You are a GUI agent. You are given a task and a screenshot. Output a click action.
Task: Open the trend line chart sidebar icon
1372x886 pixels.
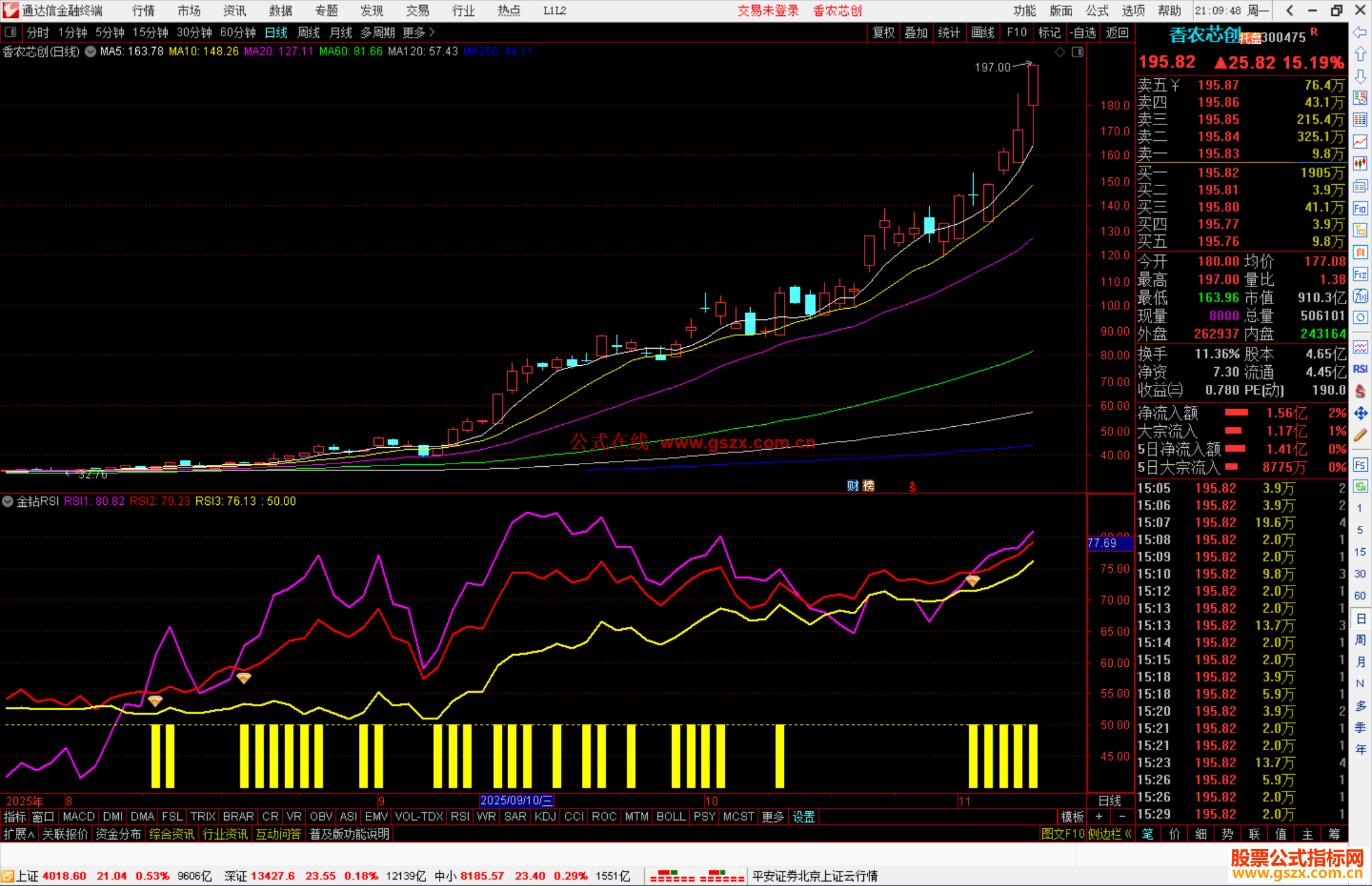click(1360, 142)
